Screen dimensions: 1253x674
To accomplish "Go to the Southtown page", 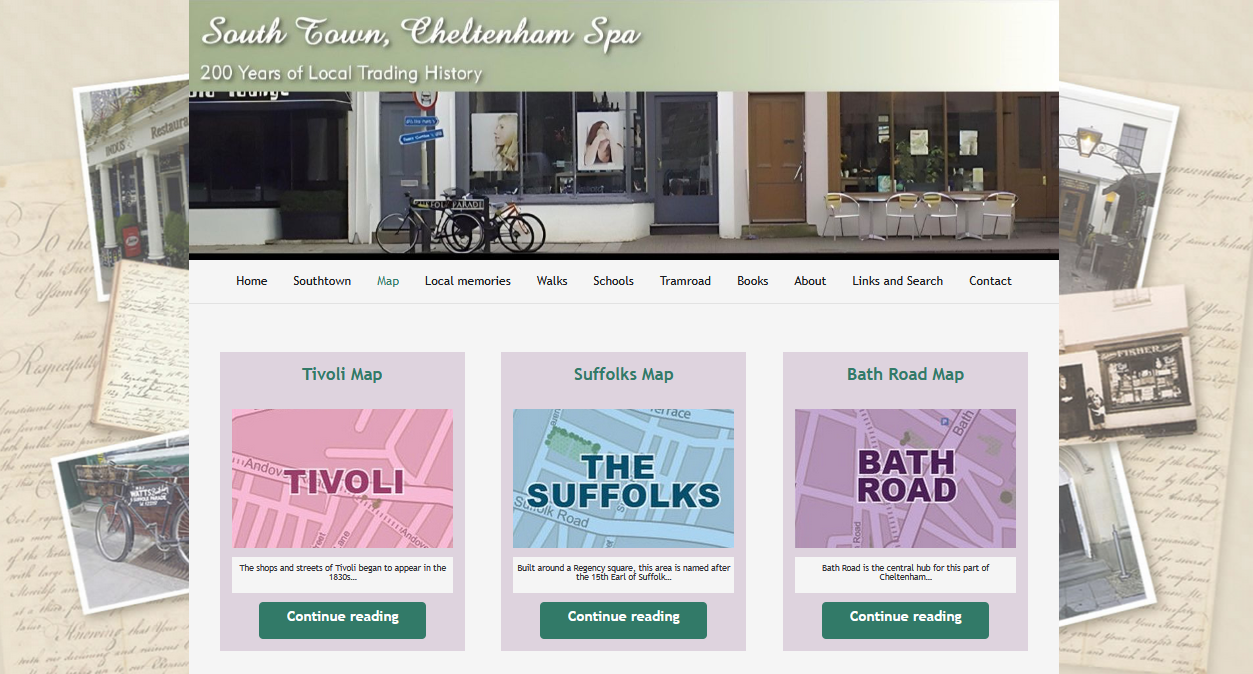I will (x=322, y=281).
